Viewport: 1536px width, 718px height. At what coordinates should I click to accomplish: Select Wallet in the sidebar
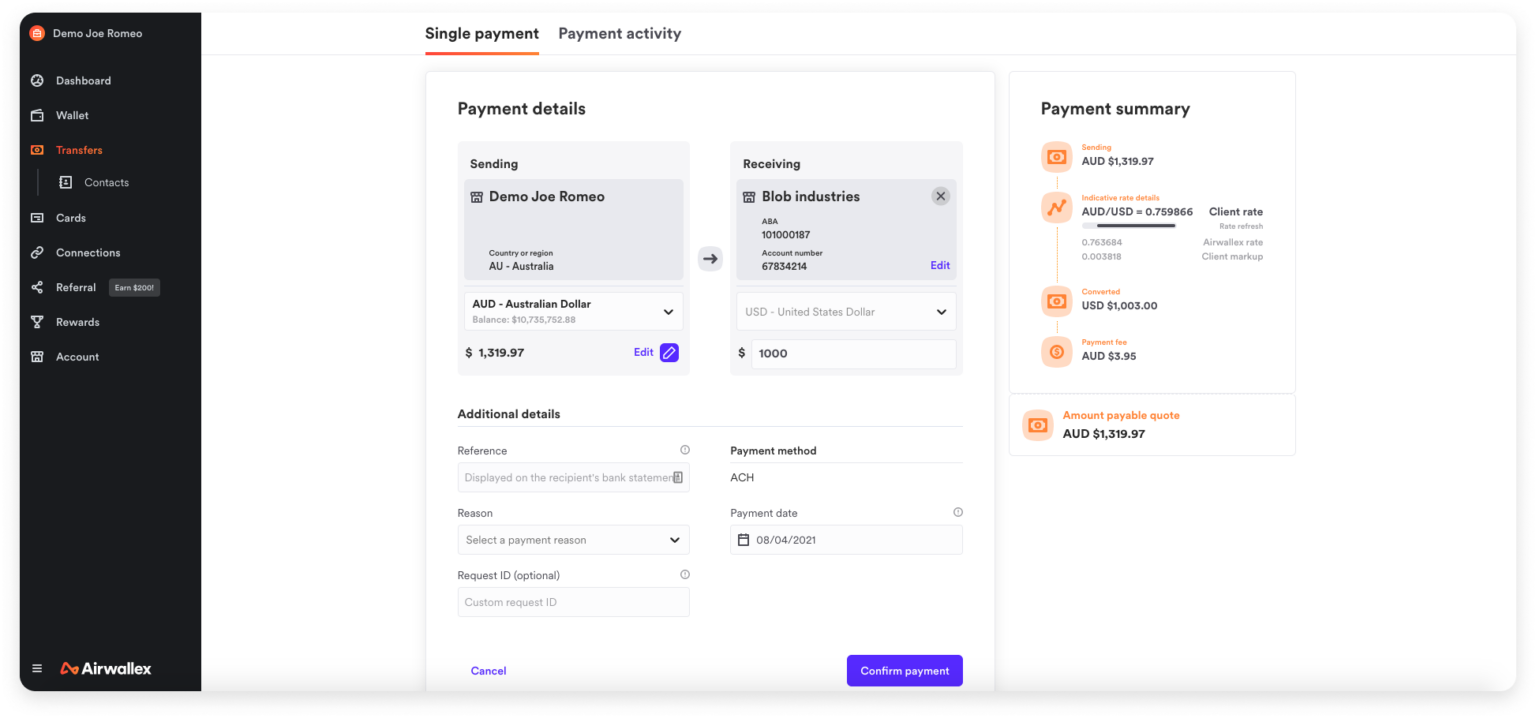(x=71, y=115)
